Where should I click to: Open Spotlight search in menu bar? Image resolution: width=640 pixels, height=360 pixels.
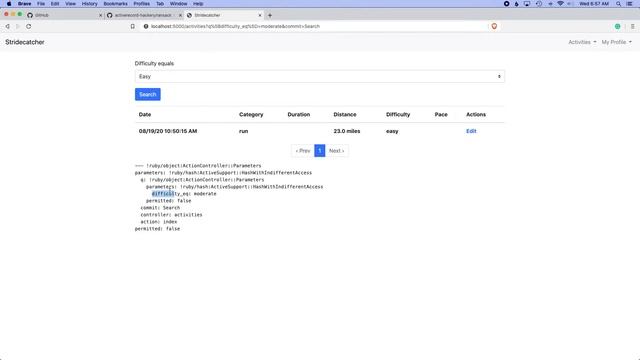coord(618,4)
